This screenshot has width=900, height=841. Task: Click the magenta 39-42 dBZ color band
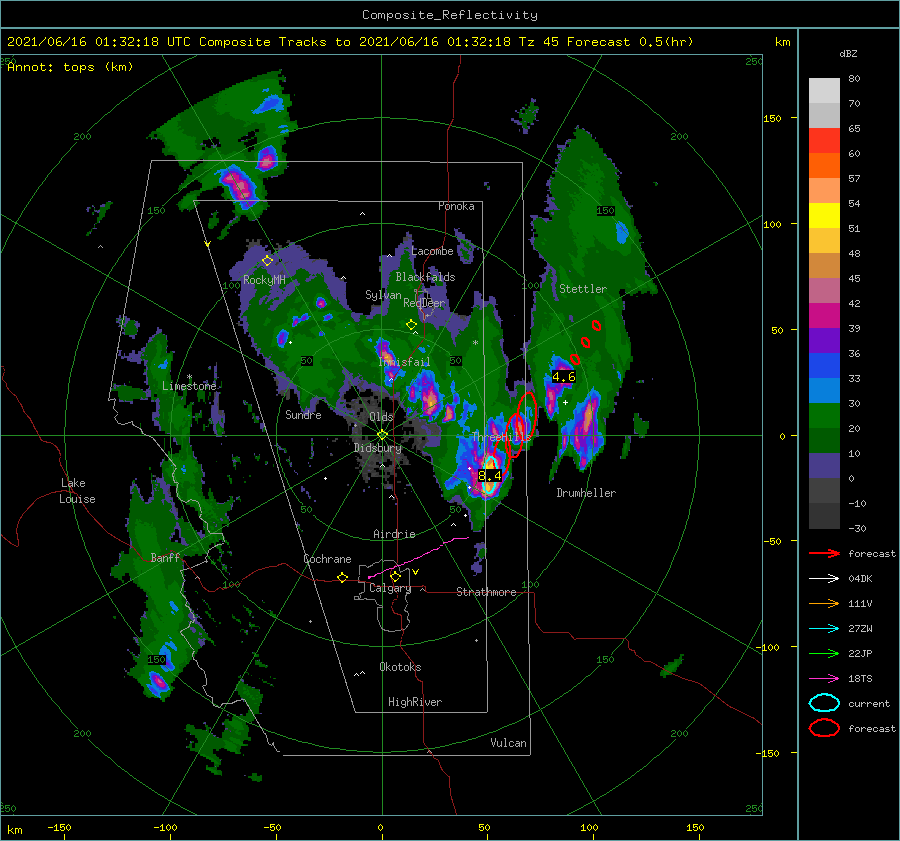(824, 316)
